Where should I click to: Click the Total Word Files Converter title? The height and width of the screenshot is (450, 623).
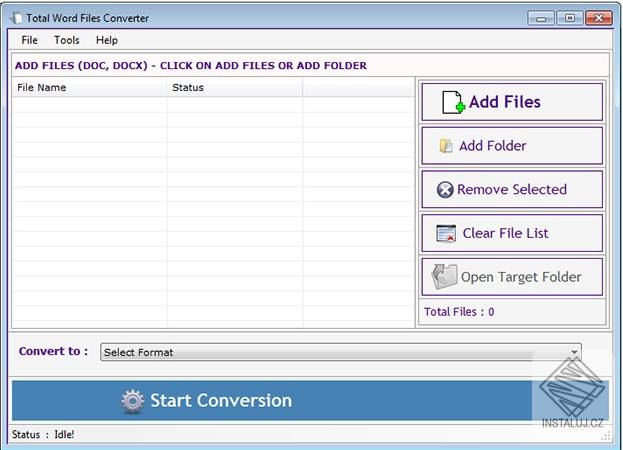pyautogui.click(x=87, y=18)
